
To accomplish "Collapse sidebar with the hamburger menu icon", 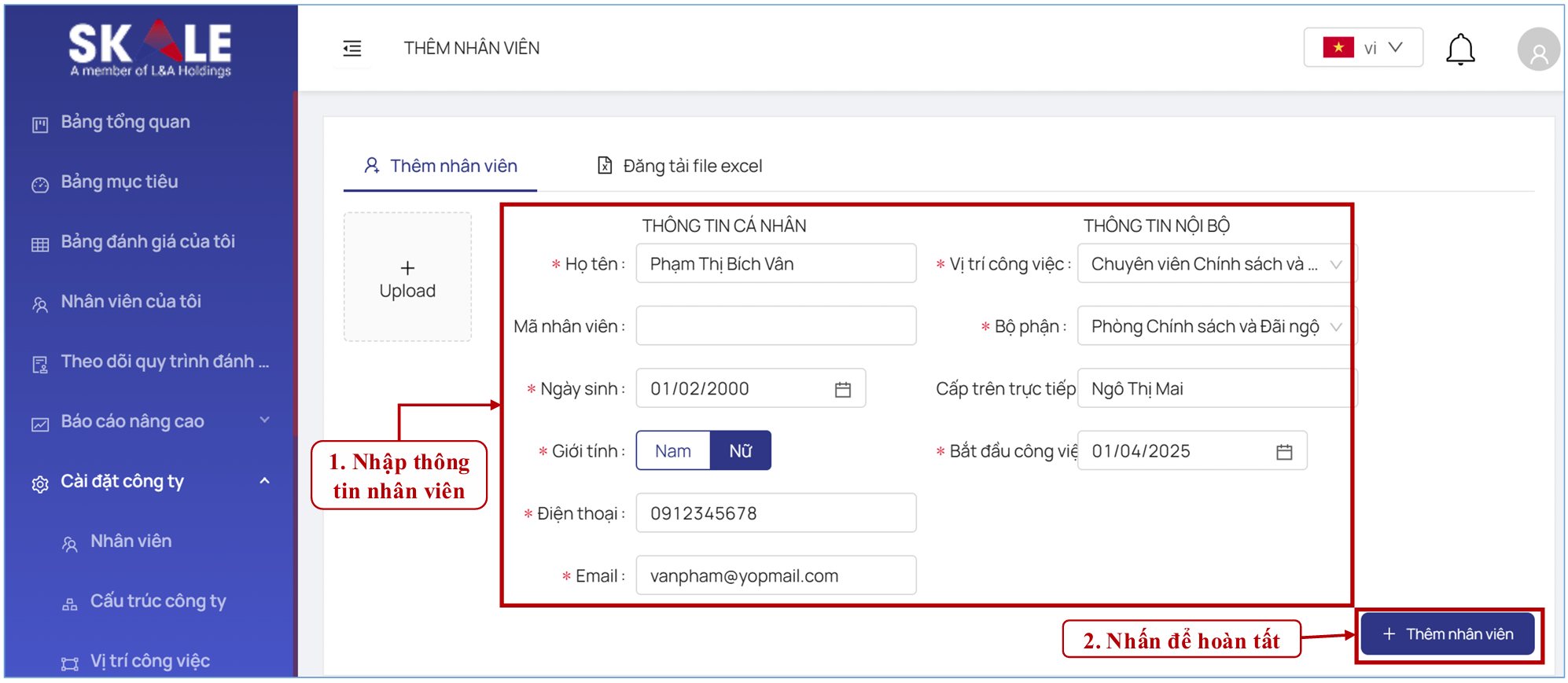I will [x=352, y=49].
